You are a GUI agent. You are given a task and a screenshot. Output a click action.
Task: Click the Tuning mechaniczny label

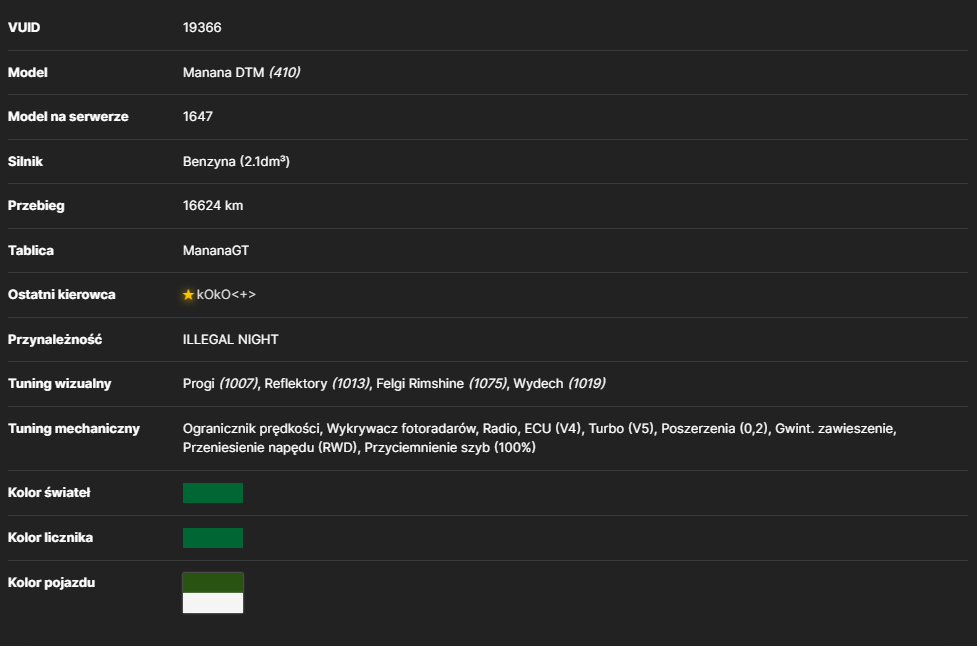(x=74, y=429)
